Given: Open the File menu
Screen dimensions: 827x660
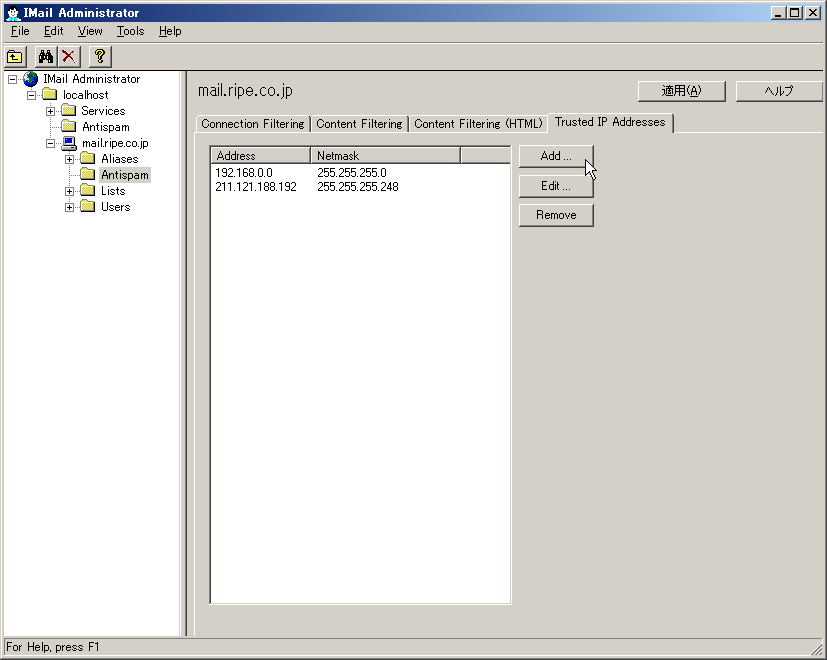Looking at the screenshot, I should [x=20, y=31].
